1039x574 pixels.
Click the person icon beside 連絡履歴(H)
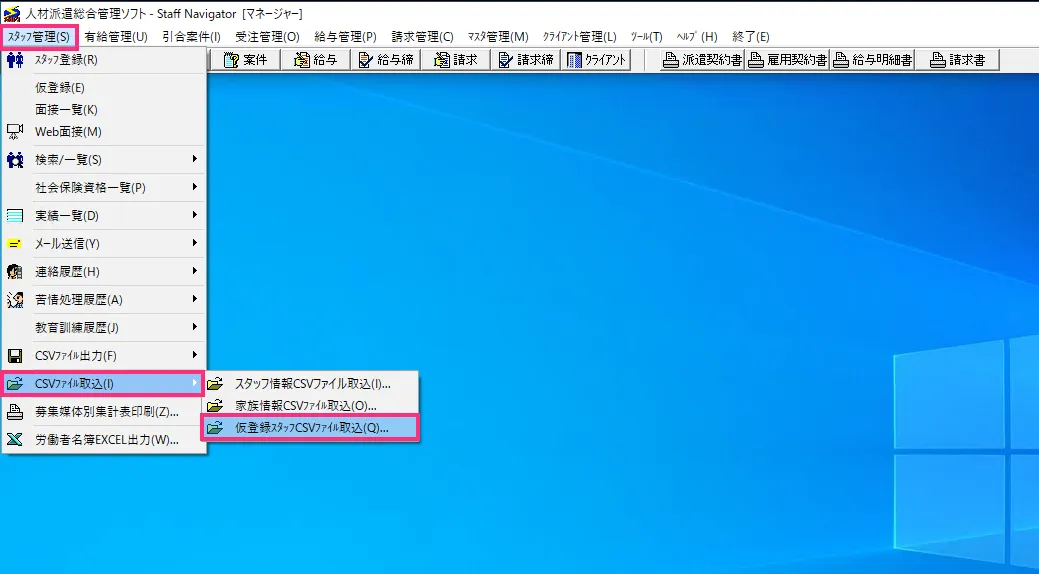tap(15, 271)
